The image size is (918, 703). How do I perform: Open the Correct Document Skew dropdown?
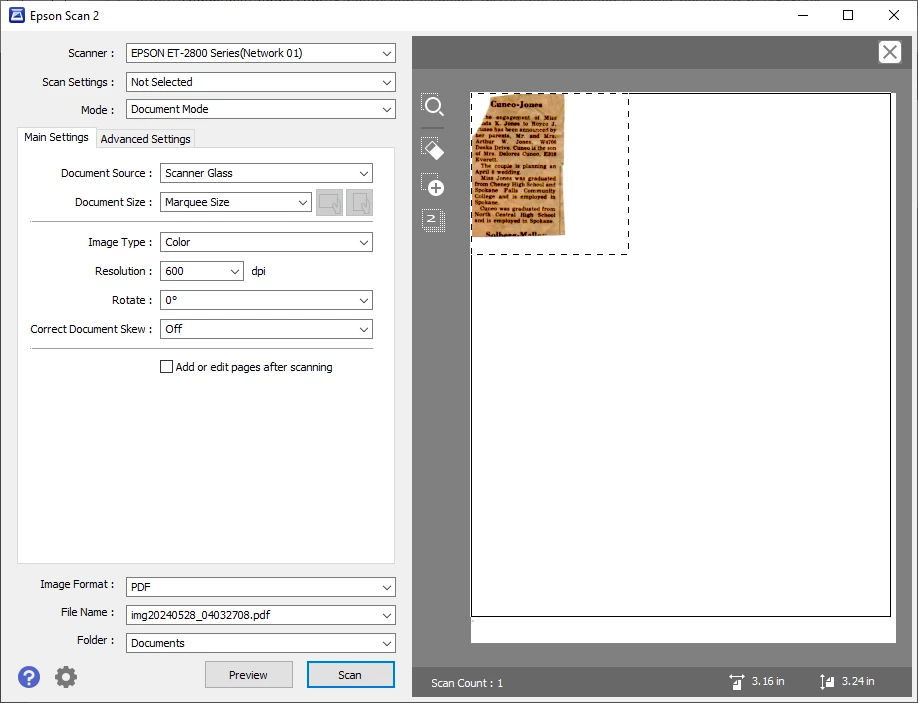click(266, 329)
